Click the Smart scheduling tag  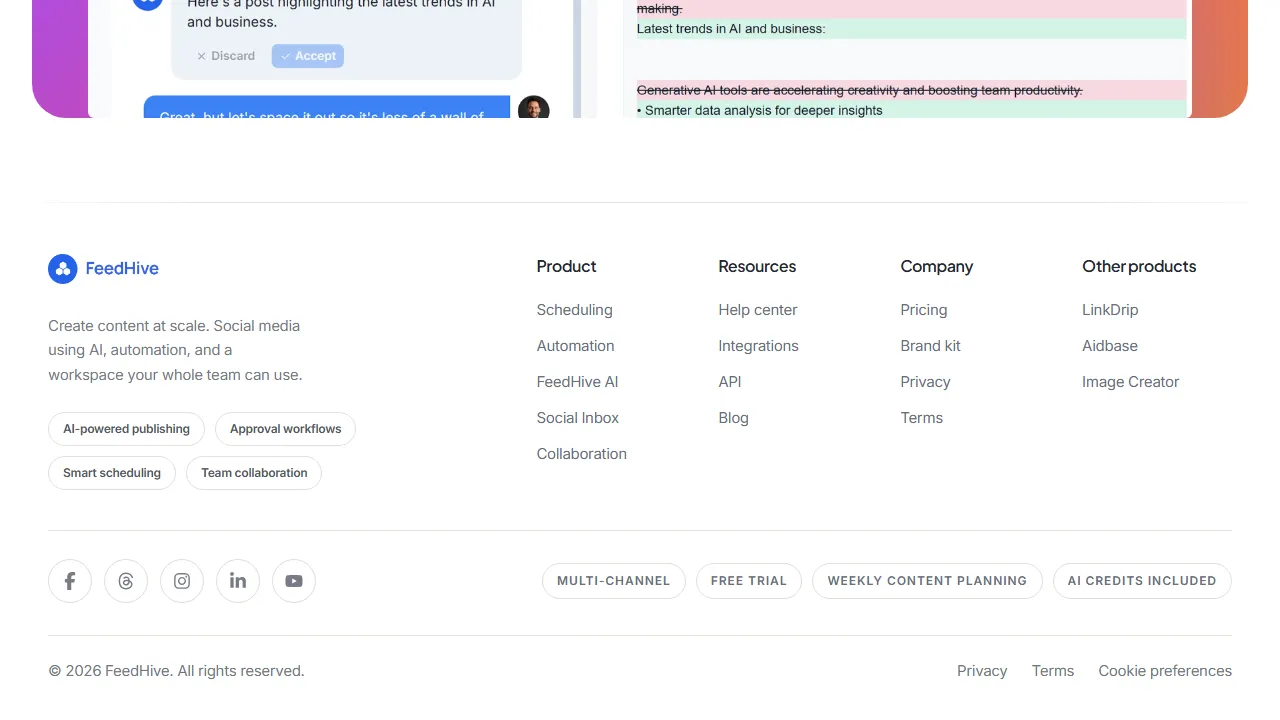click(x=112, y=473)
